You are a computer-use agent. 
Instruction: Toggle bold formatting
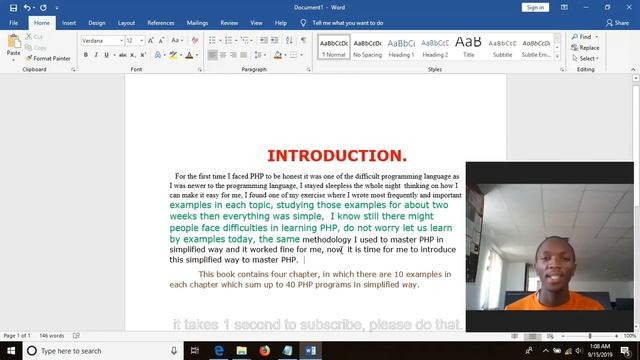pyautogui.click(x=86, y=55)
